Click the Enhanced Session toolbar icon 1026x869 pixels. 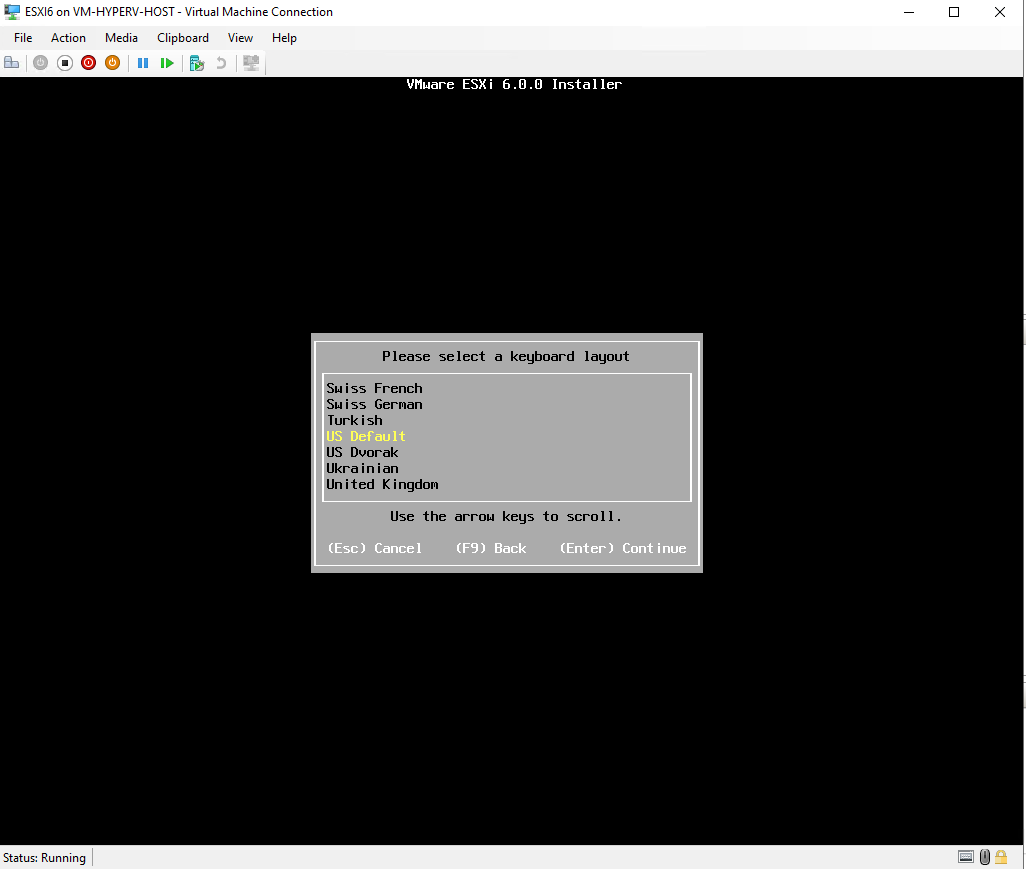(x=251, y=63)
